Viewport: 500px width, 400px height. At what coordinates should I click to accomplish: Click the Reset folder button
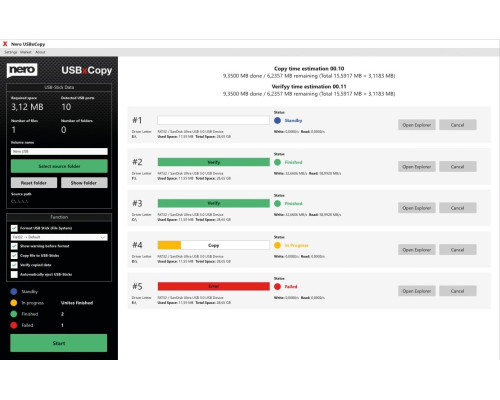[34, 183]
